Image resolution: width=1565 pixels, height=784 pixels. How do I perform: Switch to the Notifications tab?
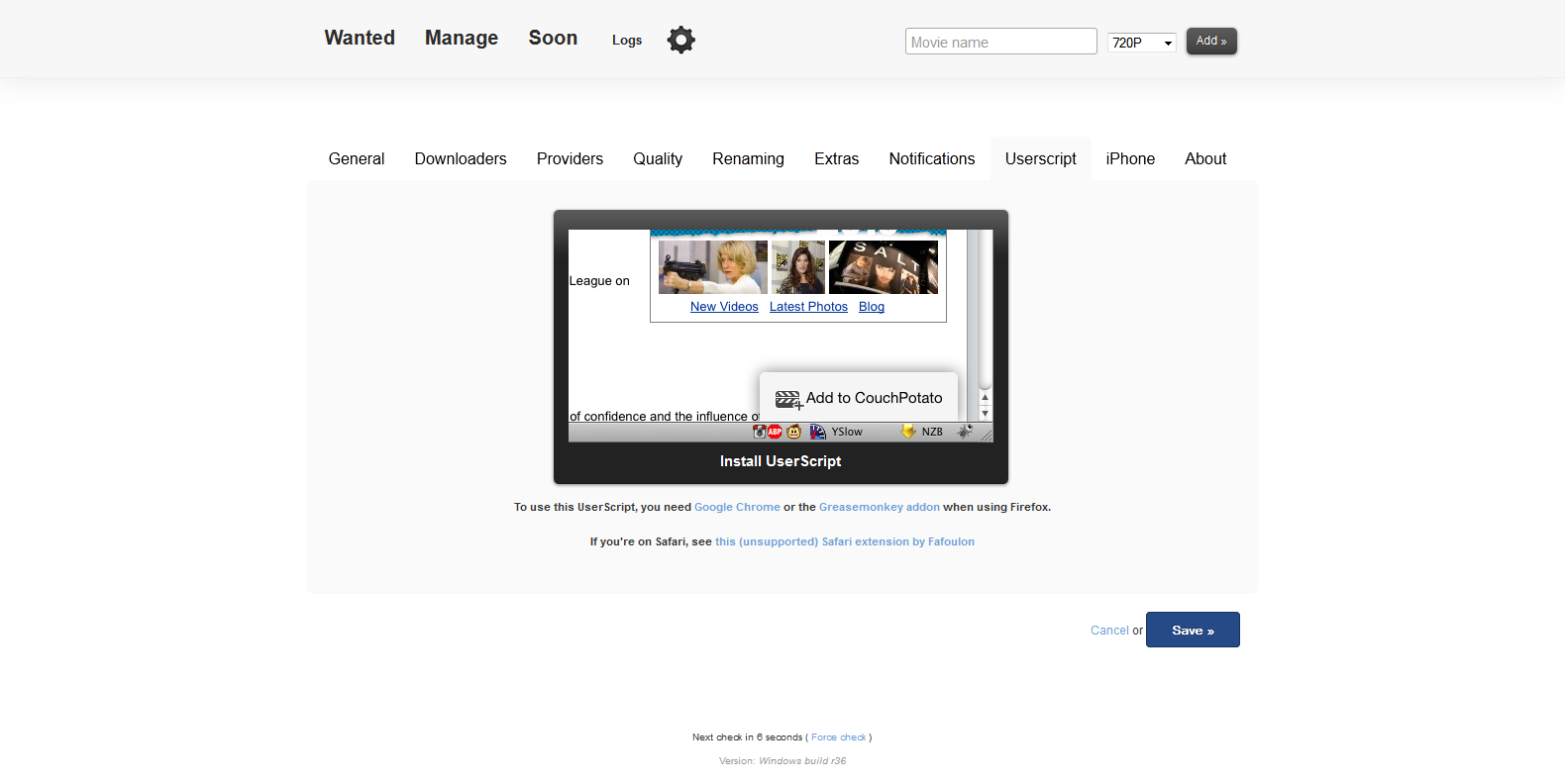tap(932, 158)
